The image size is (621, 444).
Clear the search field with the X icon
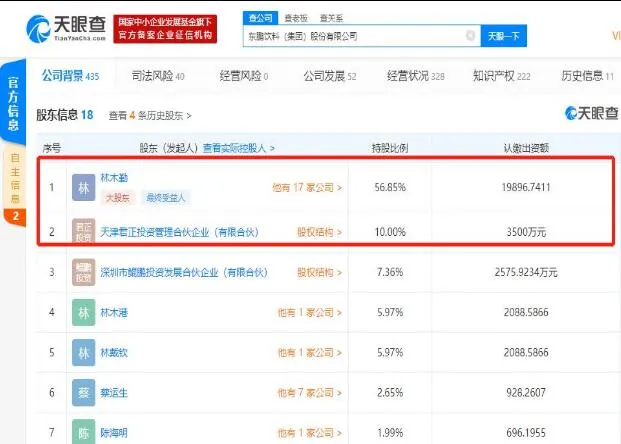(471, 36)
